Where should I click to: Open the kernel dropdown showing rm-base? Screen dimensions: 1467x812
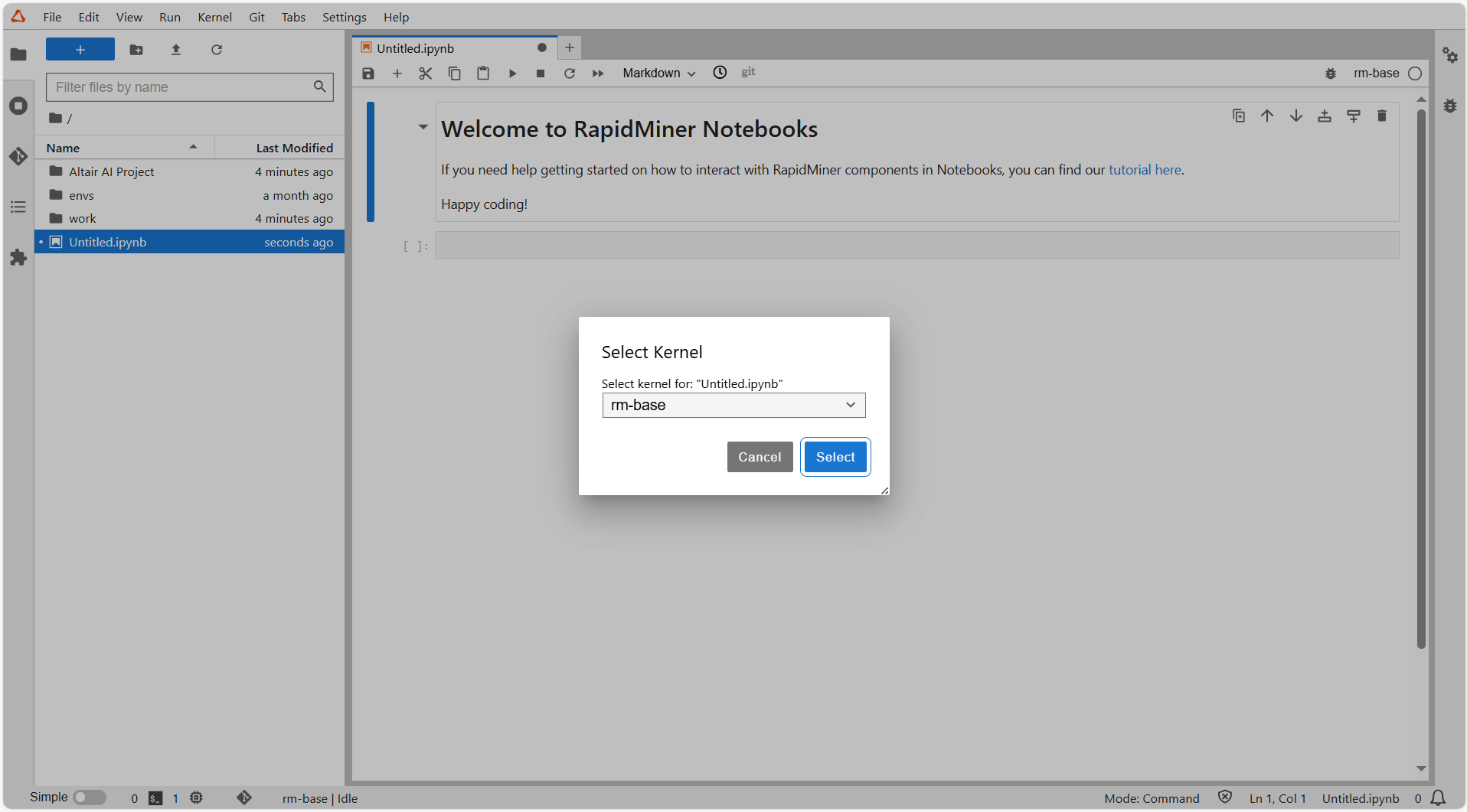(x=733, y=405)
